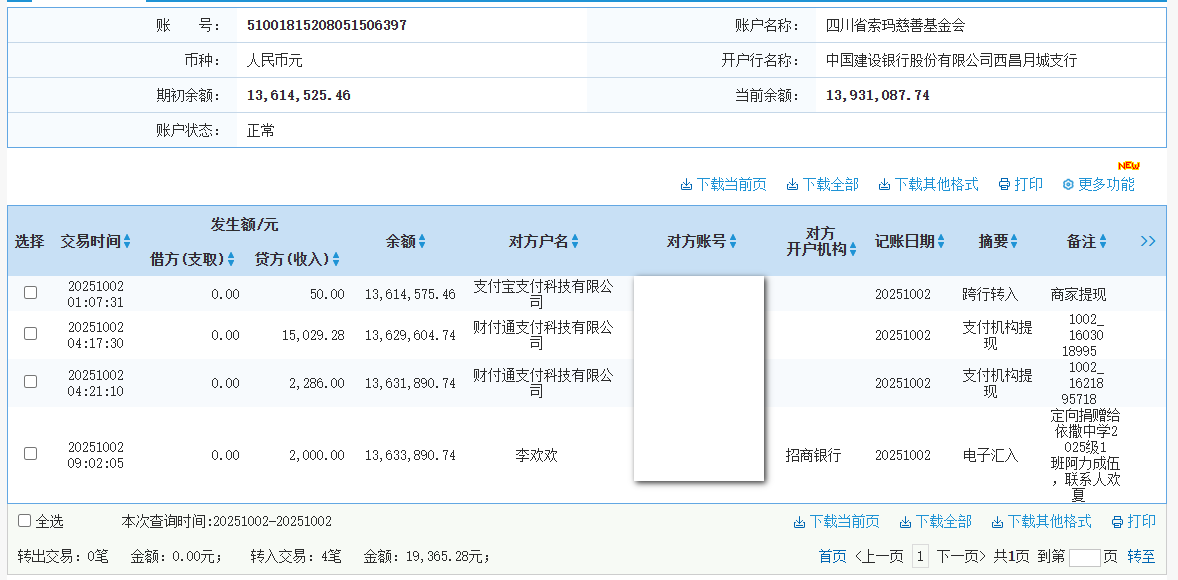Select the 李欢欢 transaction row checkbox

tap(31, 454)
